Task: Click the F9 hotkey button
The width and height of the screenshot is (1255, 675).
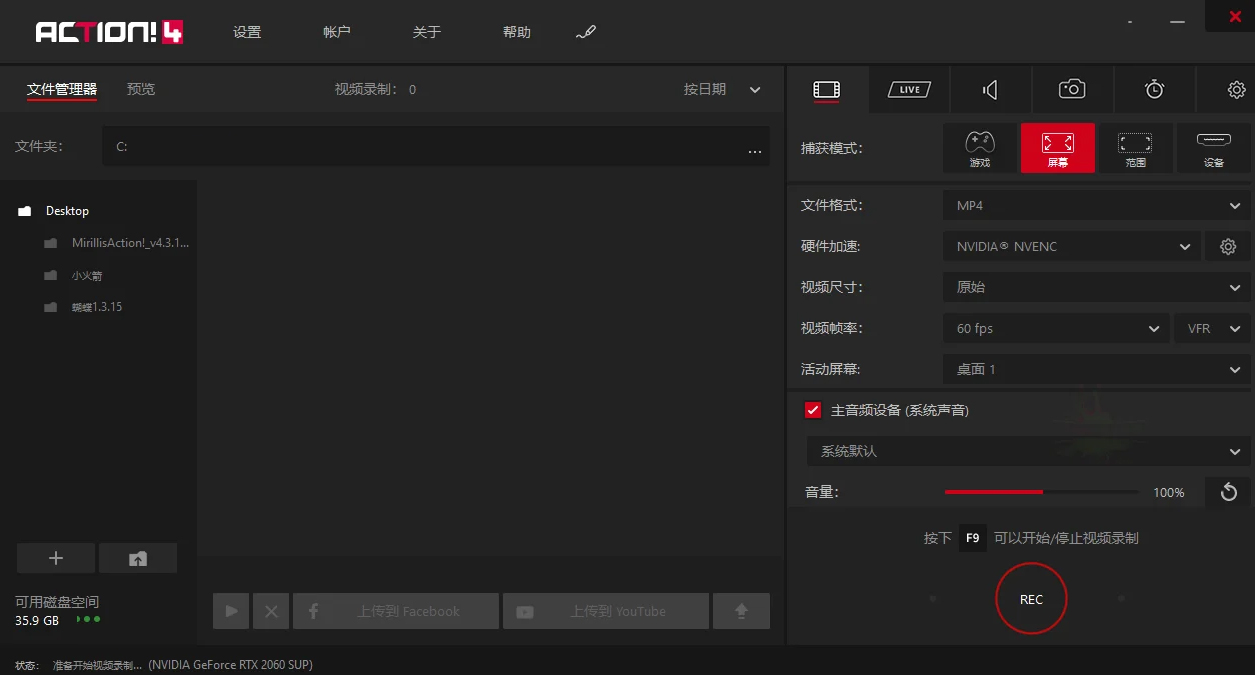Action: point(972,538)
